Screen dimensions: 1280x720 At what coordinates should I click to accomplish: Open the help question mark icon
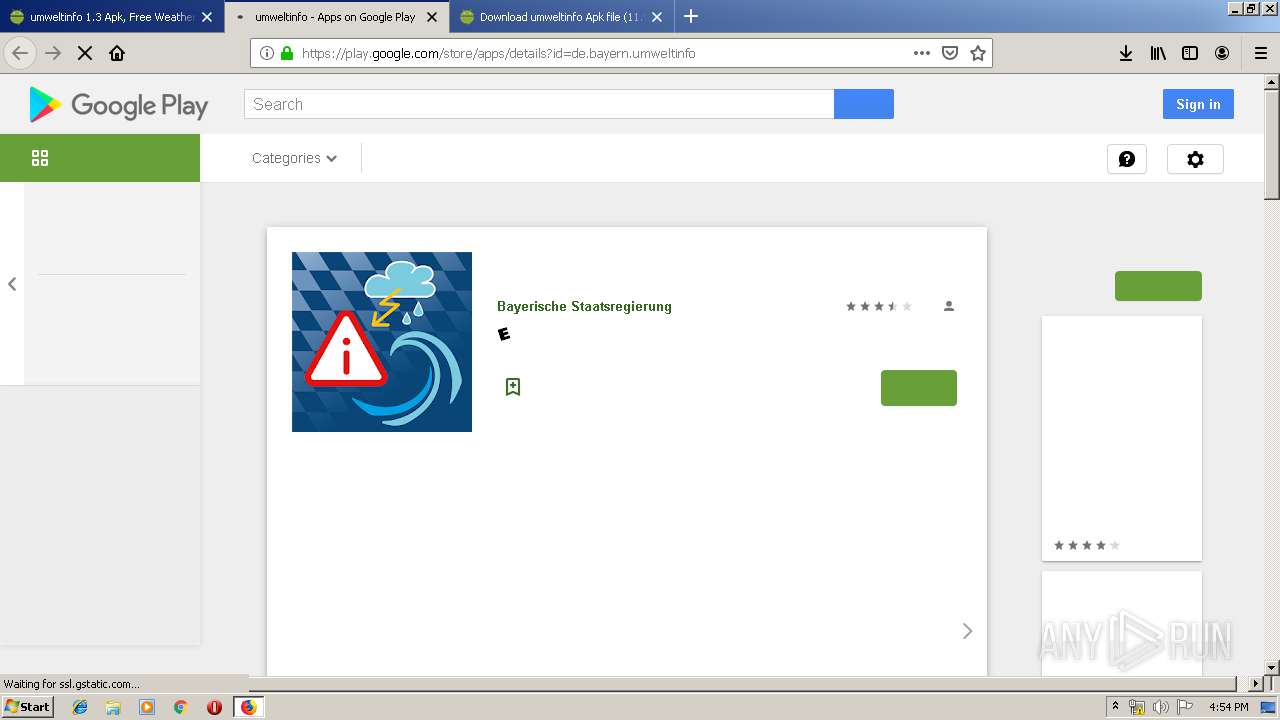tap(1127, 159)
